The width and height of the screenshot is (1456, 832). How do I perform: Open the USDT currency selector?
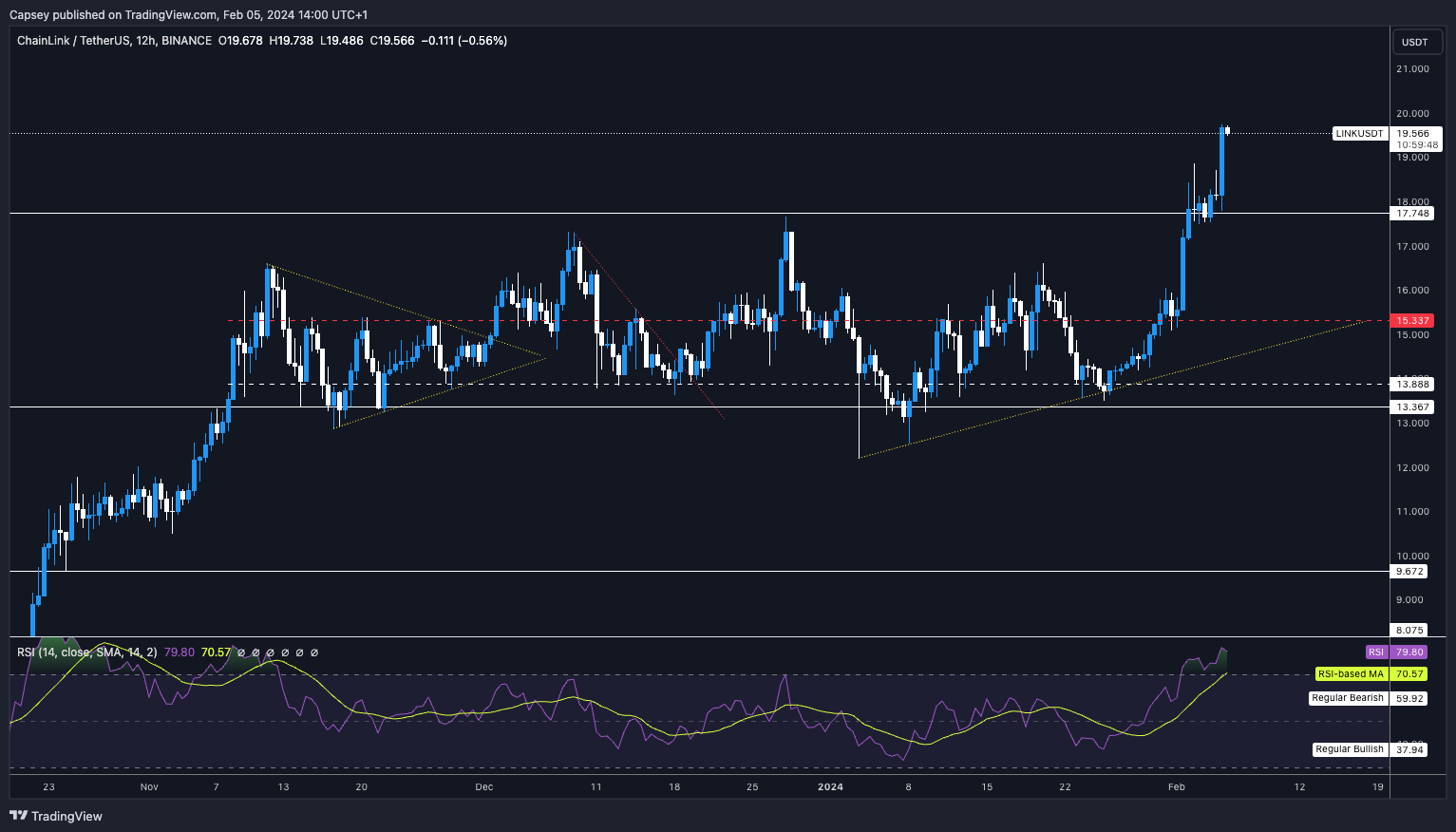point(1414,42)
